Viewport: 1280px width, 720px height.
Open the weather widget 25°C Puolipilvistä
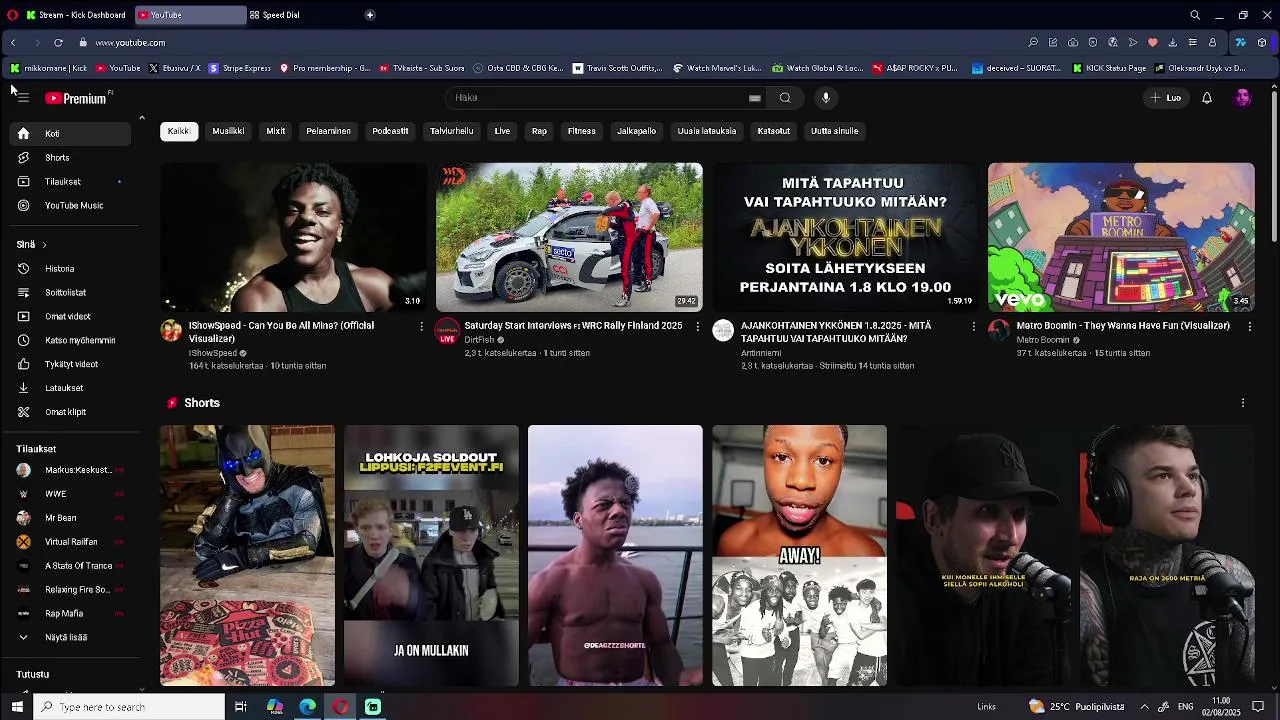click(1077, 707)
